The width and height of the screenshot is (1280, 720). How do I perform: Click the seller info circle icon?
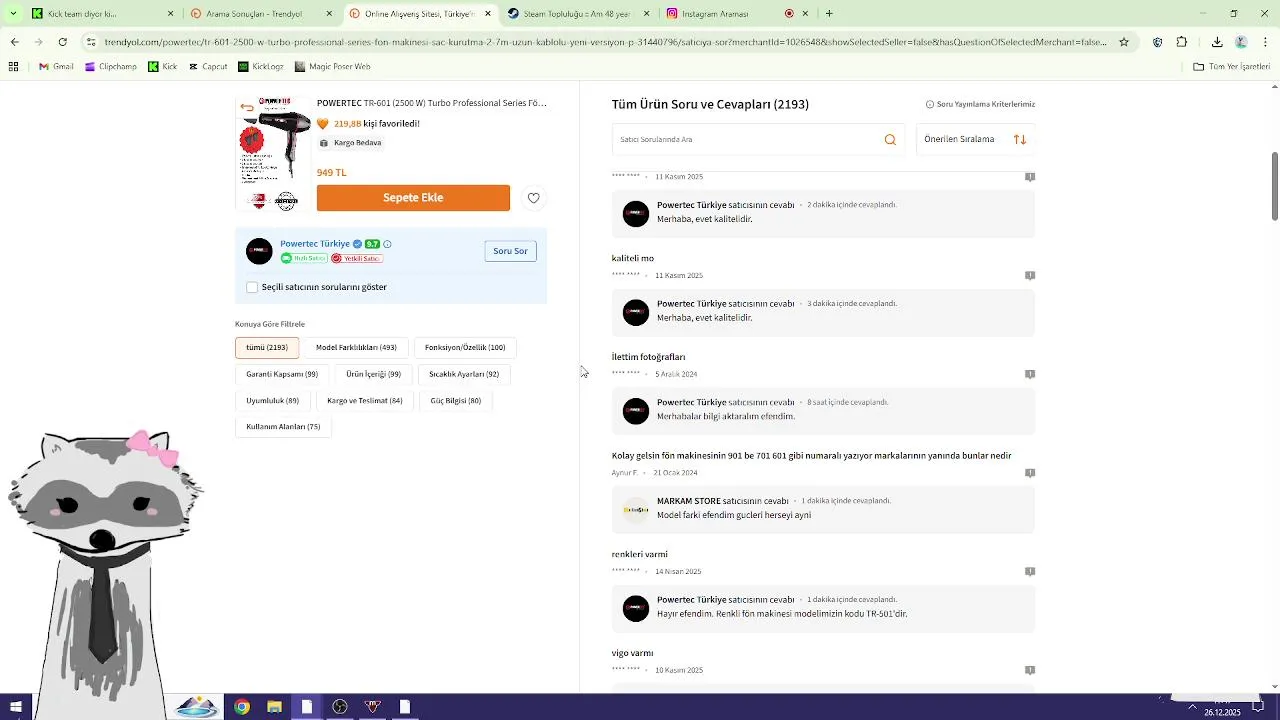(x=387, y=244)
